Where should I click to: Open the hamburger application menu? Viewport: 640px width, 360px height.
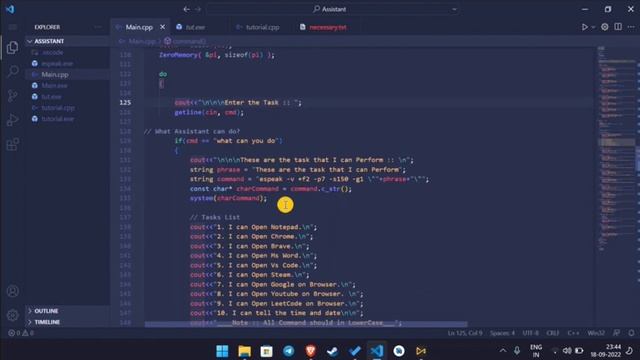click(12, 27)
